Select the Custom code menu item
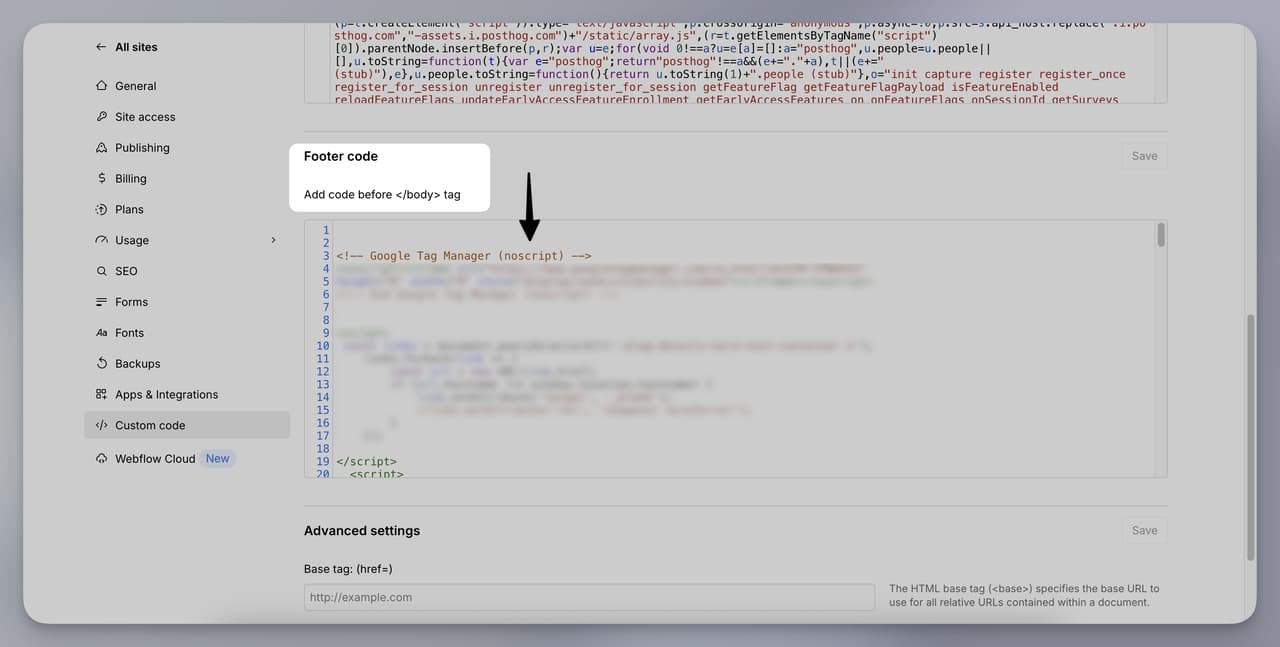The image size is (1280, 647). (x=187, y=425)
